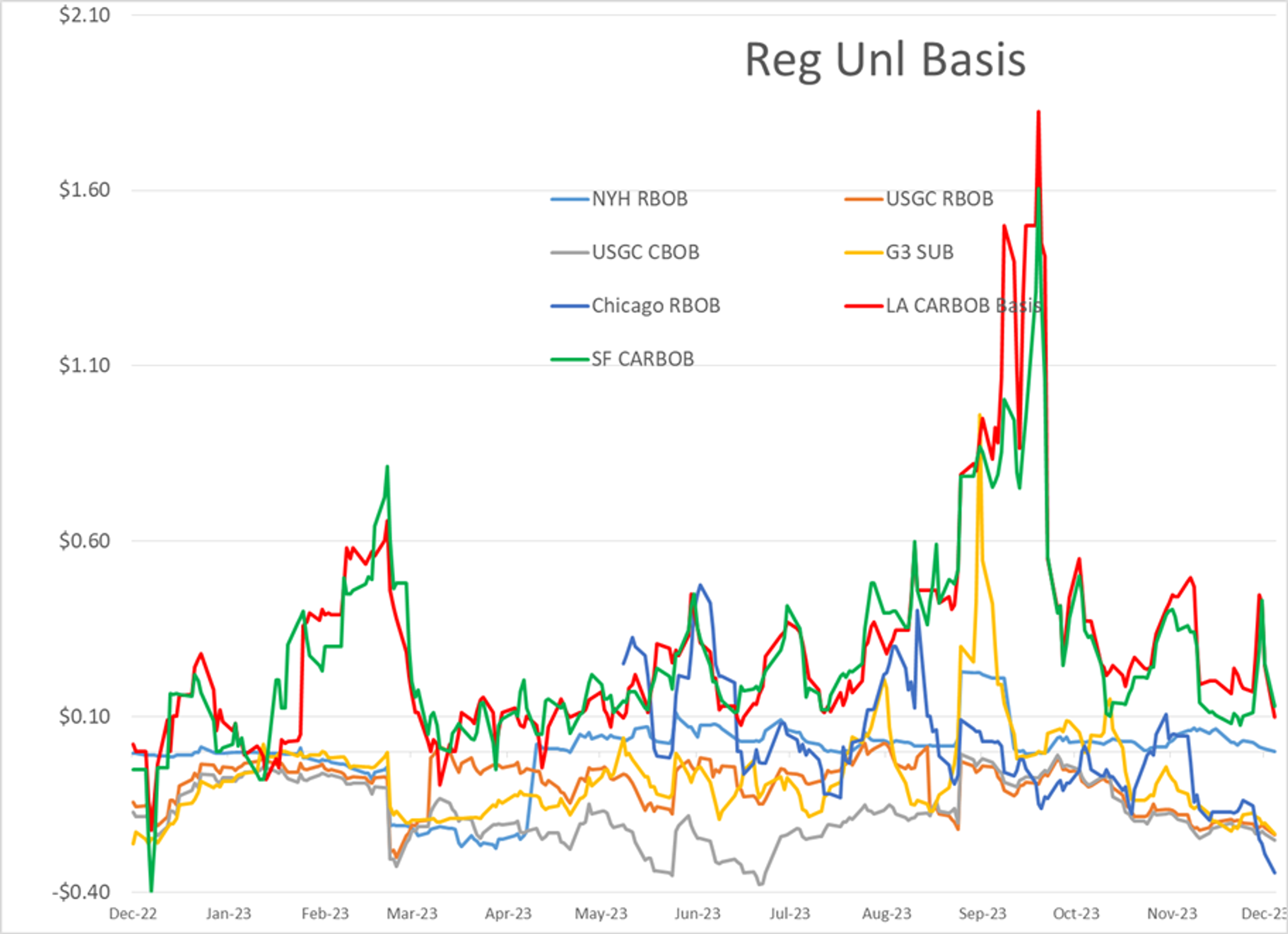Click the Sep-23 x-axis label

point(982,914)
